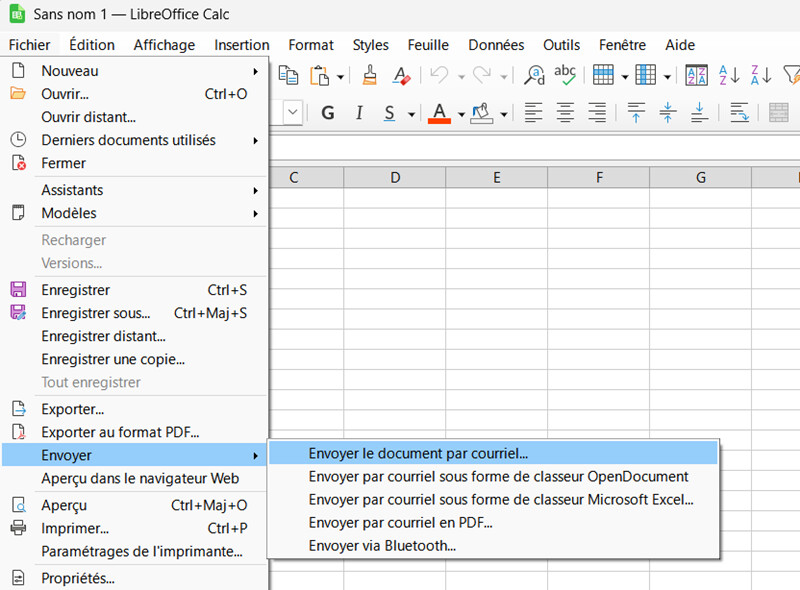Viewport: 800px width, 590px height.
Task: Click Envoyer par courriel en PDF...
Action: tap(400, 522)
